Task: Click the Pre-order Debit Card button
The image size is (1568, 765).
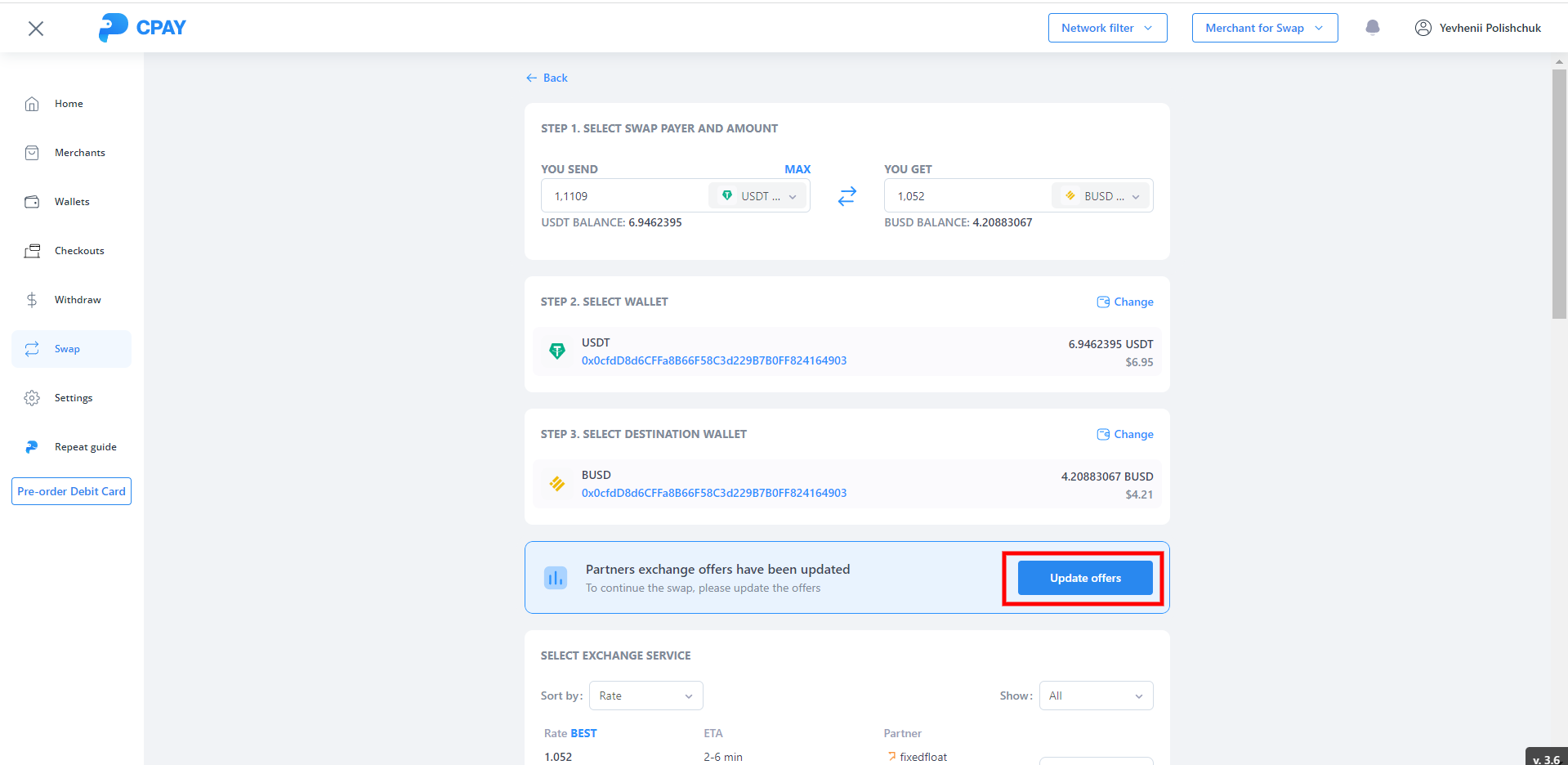Action: tap(71, 491)
